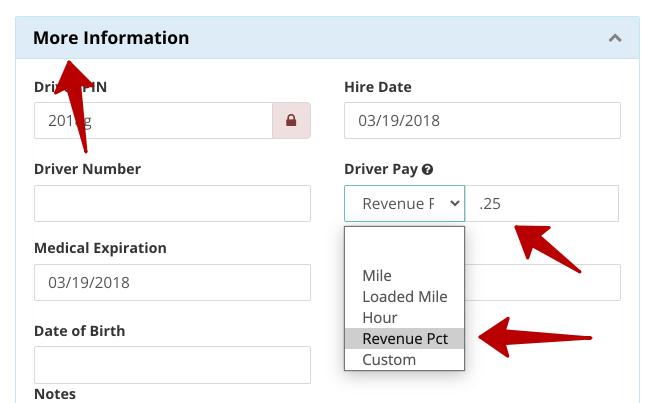649x403 pixels.
Task: Click the lock icon beside Driver PIN
Action: [291, 120]
